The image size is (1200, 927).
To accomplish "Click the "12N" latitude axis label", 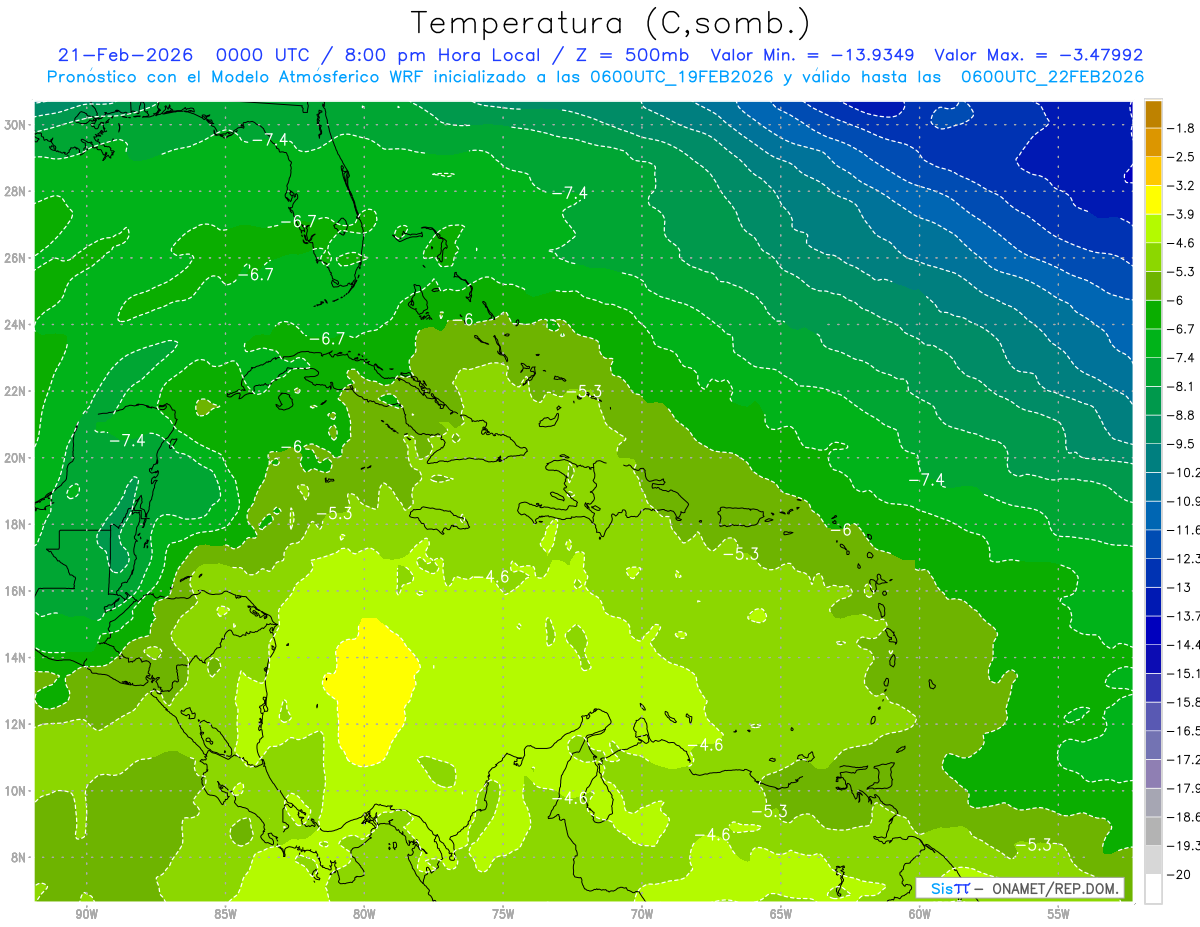I will point(17,724).
